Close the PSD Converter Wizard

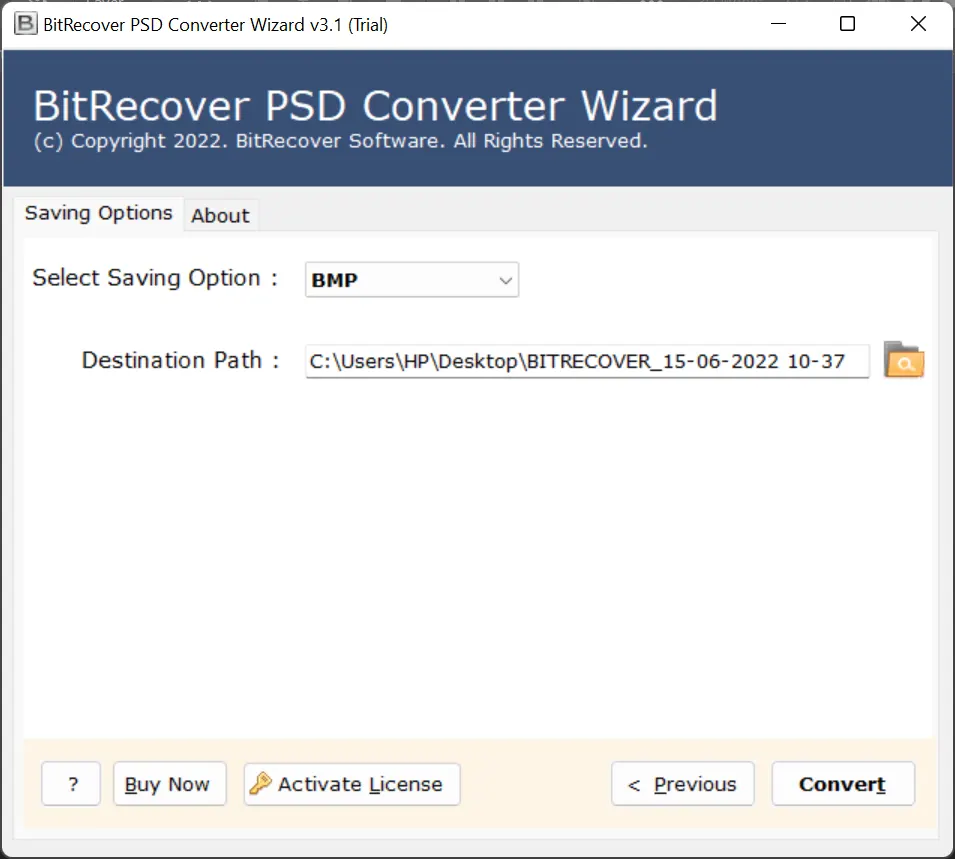tap(918, 22)
